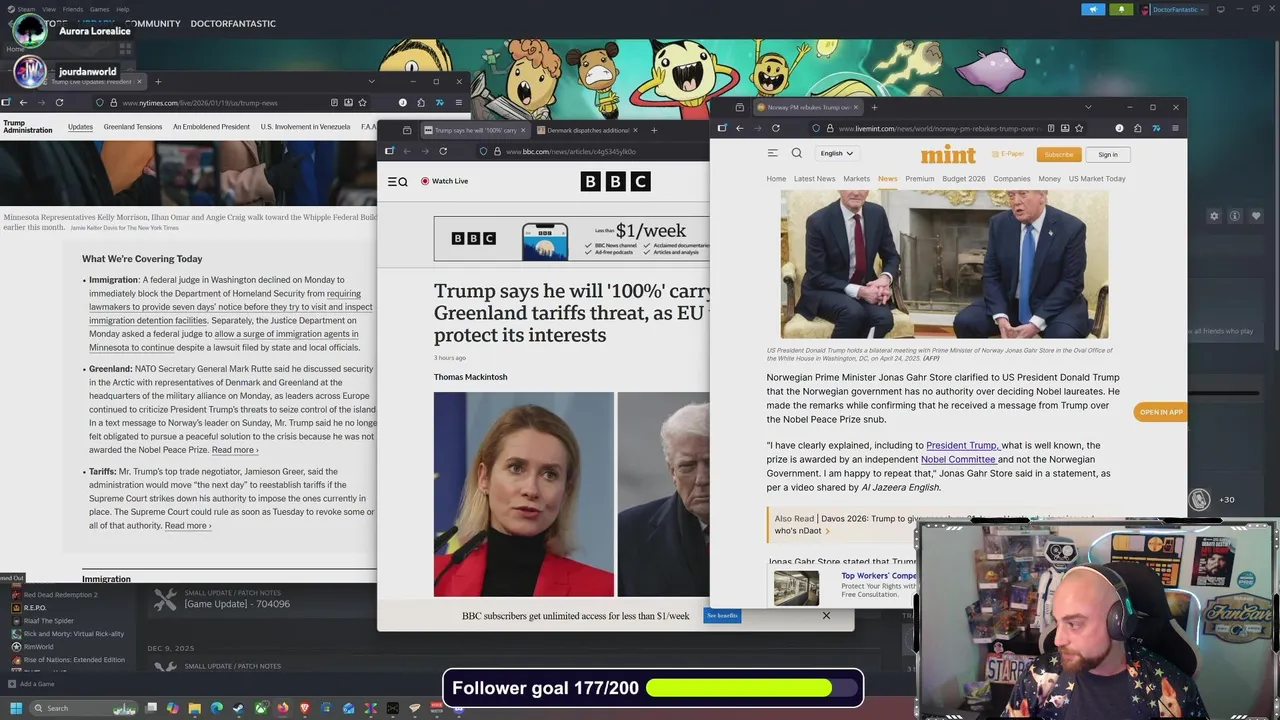The height and width of the screenshot is (720, 1280).
Task: Open DOCTORFANTASTIC profile menu in Steam
Action: point(233,23)
